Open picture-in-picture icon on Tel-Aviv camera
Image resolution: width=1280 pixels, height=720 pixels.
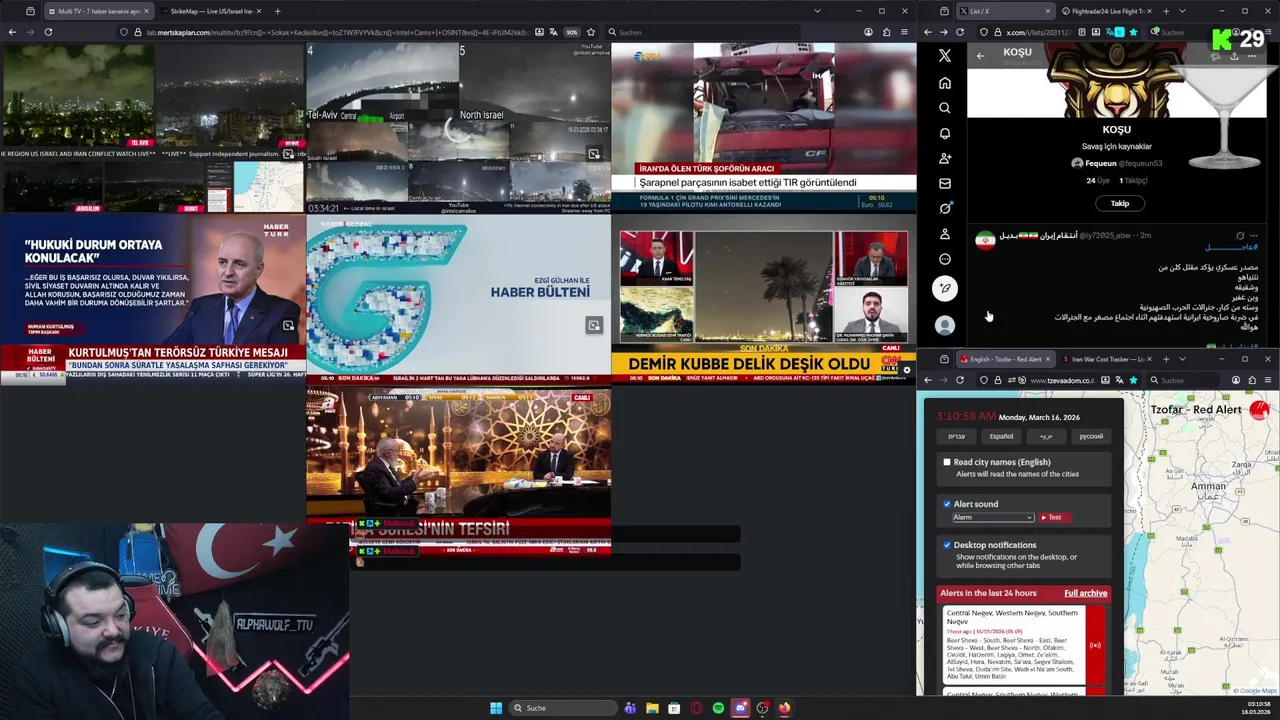pos(594,154)
